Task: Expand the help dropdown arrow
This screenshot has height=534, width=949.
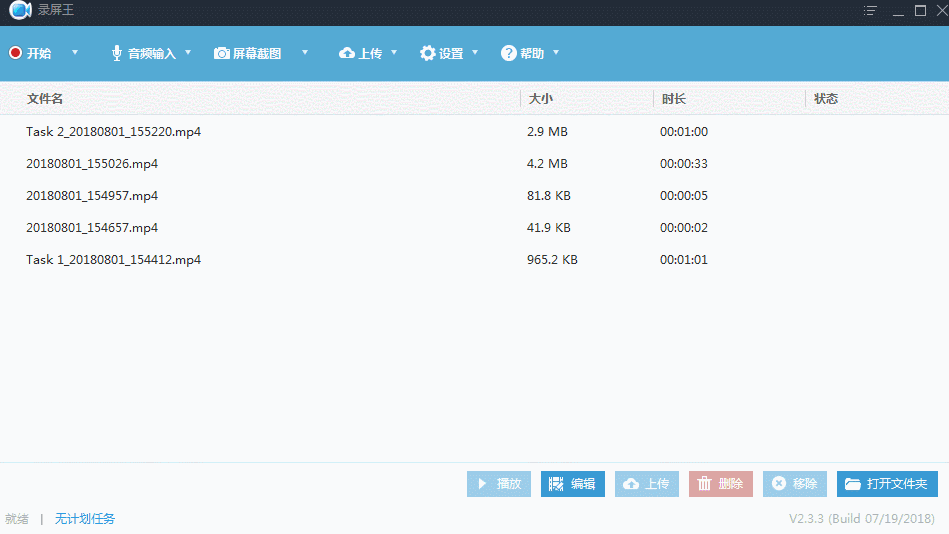Action: (556, 53)
